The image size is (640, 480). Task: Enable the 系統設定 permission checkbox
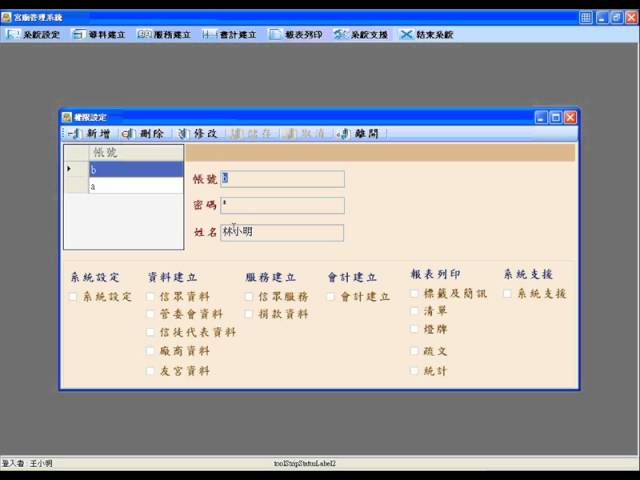coord(73,297)
